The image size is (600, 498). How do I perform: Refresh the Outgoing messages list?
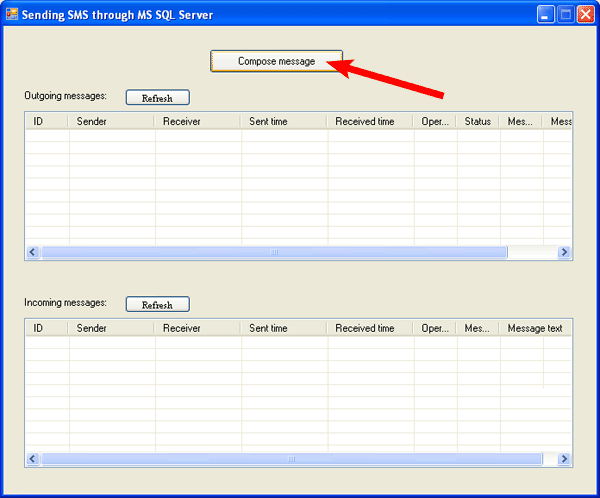158,98
